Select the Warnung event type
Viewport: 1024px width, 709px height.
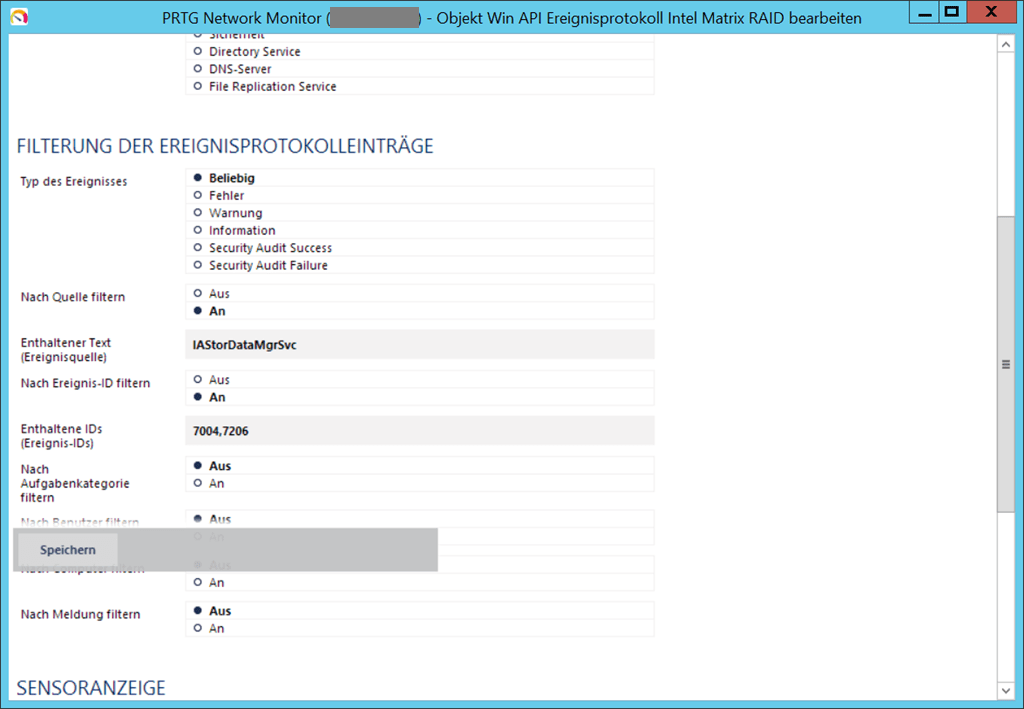pyautogui.click(x=198, y=213)
